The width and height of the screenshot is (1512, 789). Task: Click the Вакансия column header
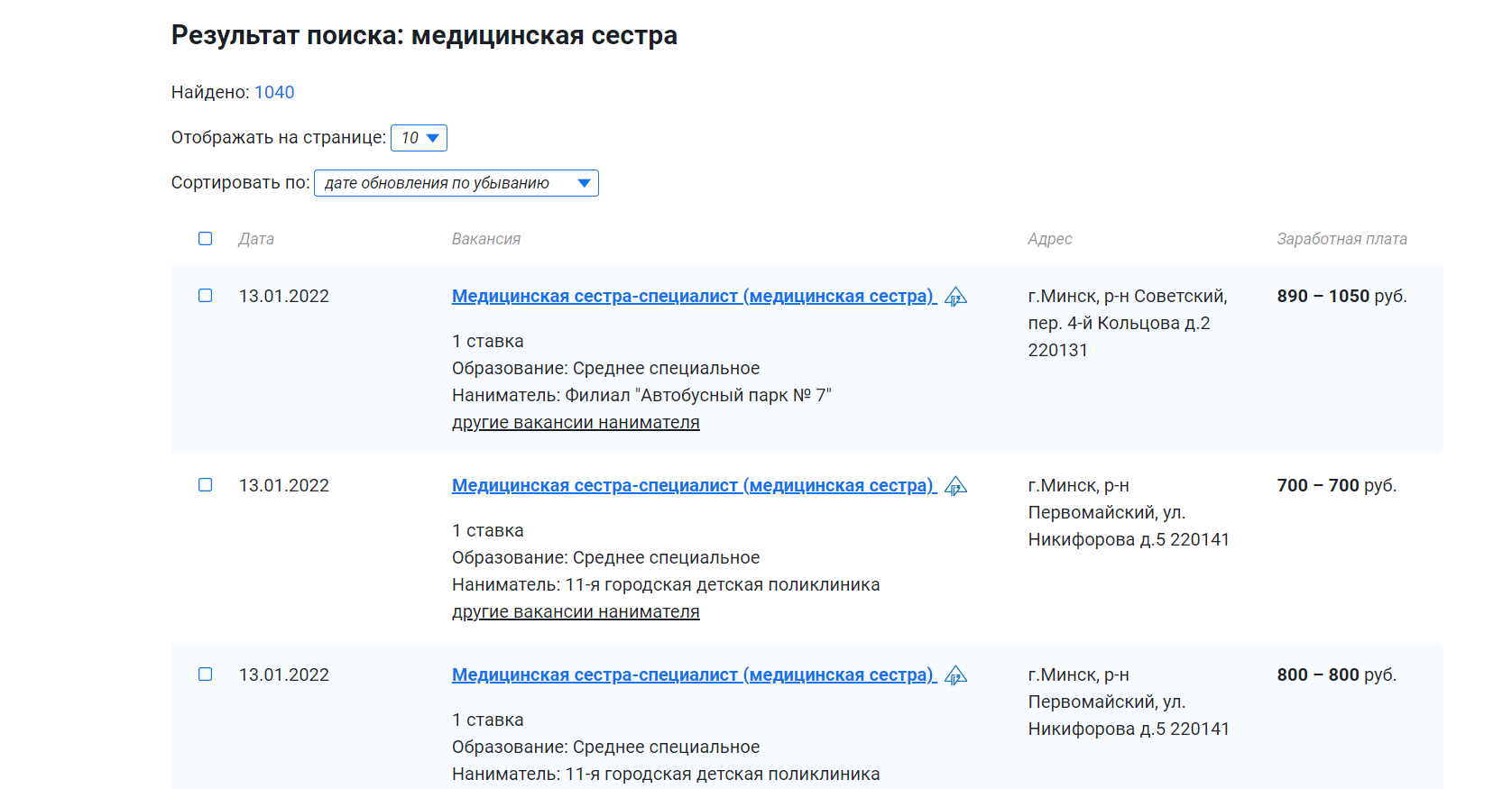pyautogui.click(x=486, y=239)
